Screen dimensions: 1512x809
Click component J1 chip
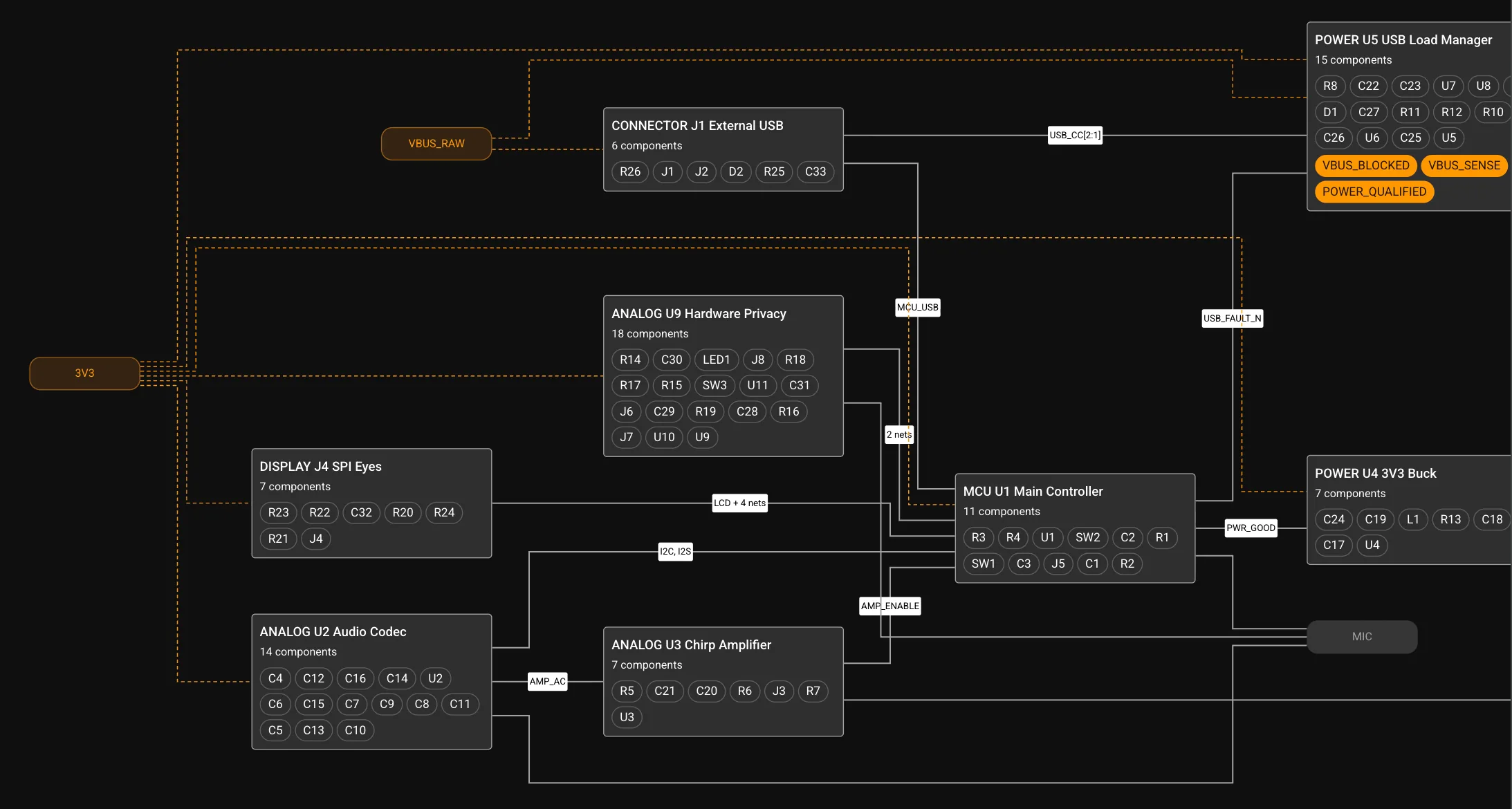click(x=667, y=172)
